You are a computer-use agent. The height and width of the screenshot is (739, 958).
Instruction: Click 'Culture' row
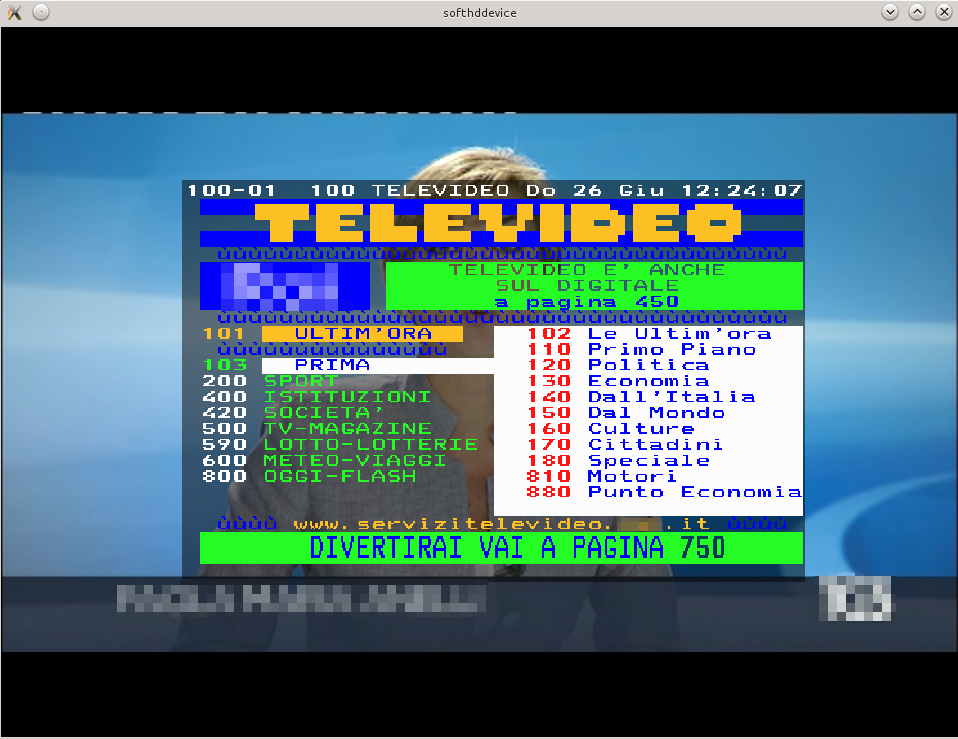click(610, 429)
